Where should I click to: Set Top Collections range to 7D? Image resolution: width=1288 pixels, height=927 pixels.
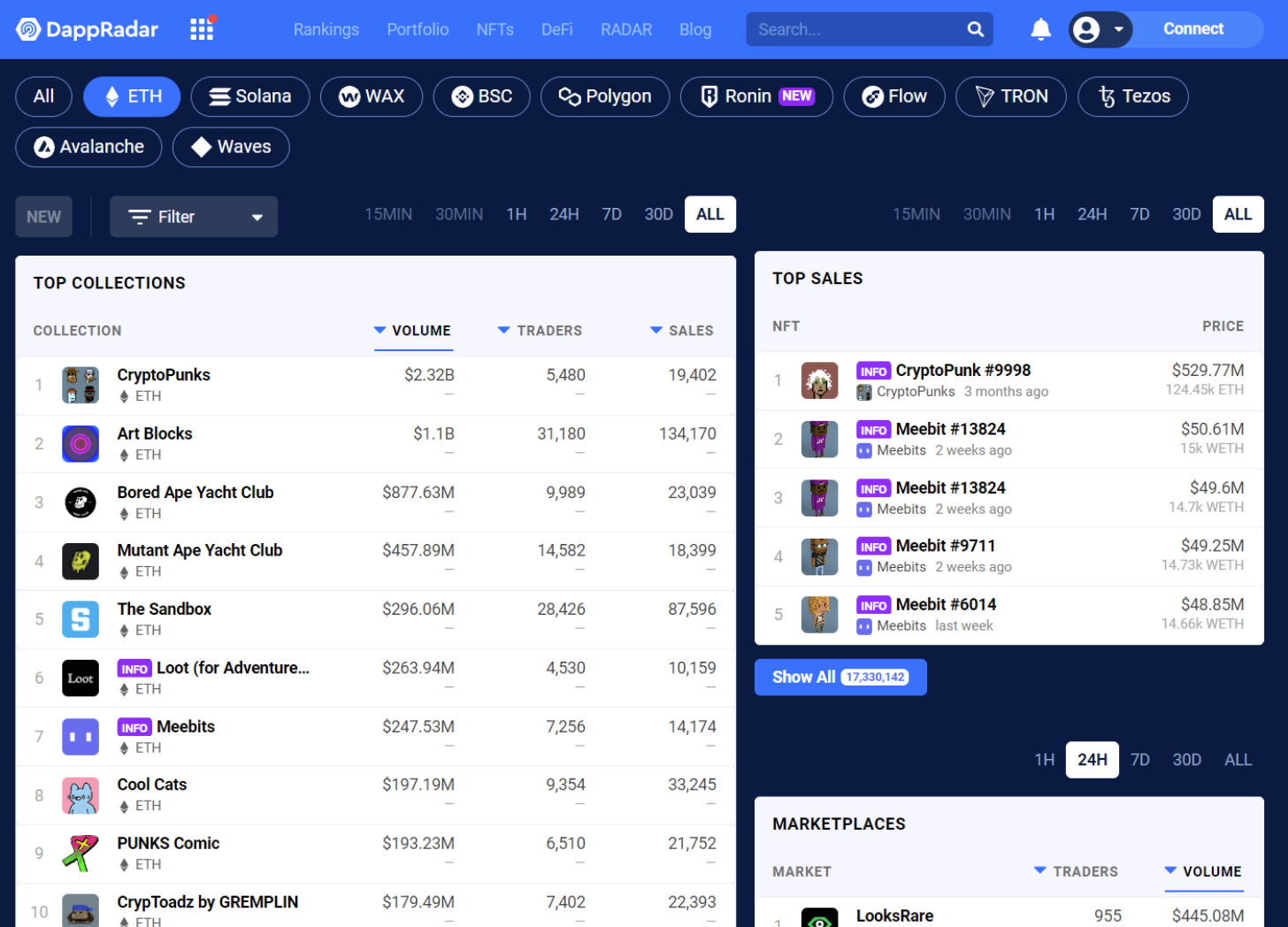(x=612, y=214)
